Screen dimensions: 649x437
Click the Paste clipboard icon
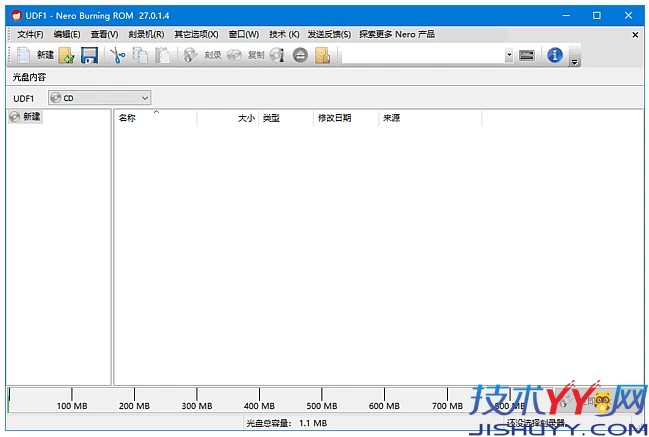click(162, 55)
